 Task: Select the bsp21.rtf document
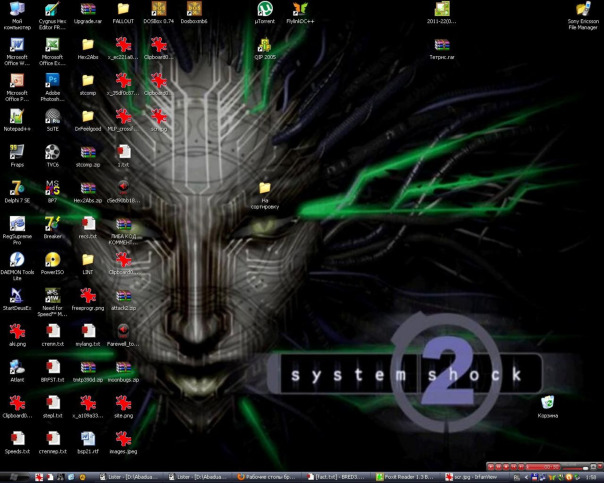pos(88,443)
